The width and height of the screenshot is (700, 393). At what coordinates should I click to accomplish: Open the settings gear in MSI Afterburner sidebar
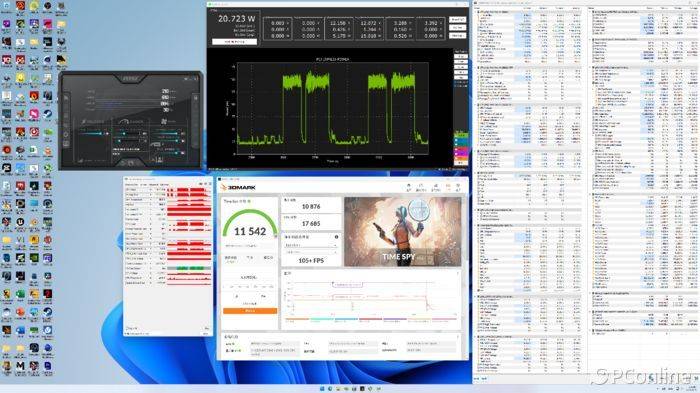[x=66, y=134]
